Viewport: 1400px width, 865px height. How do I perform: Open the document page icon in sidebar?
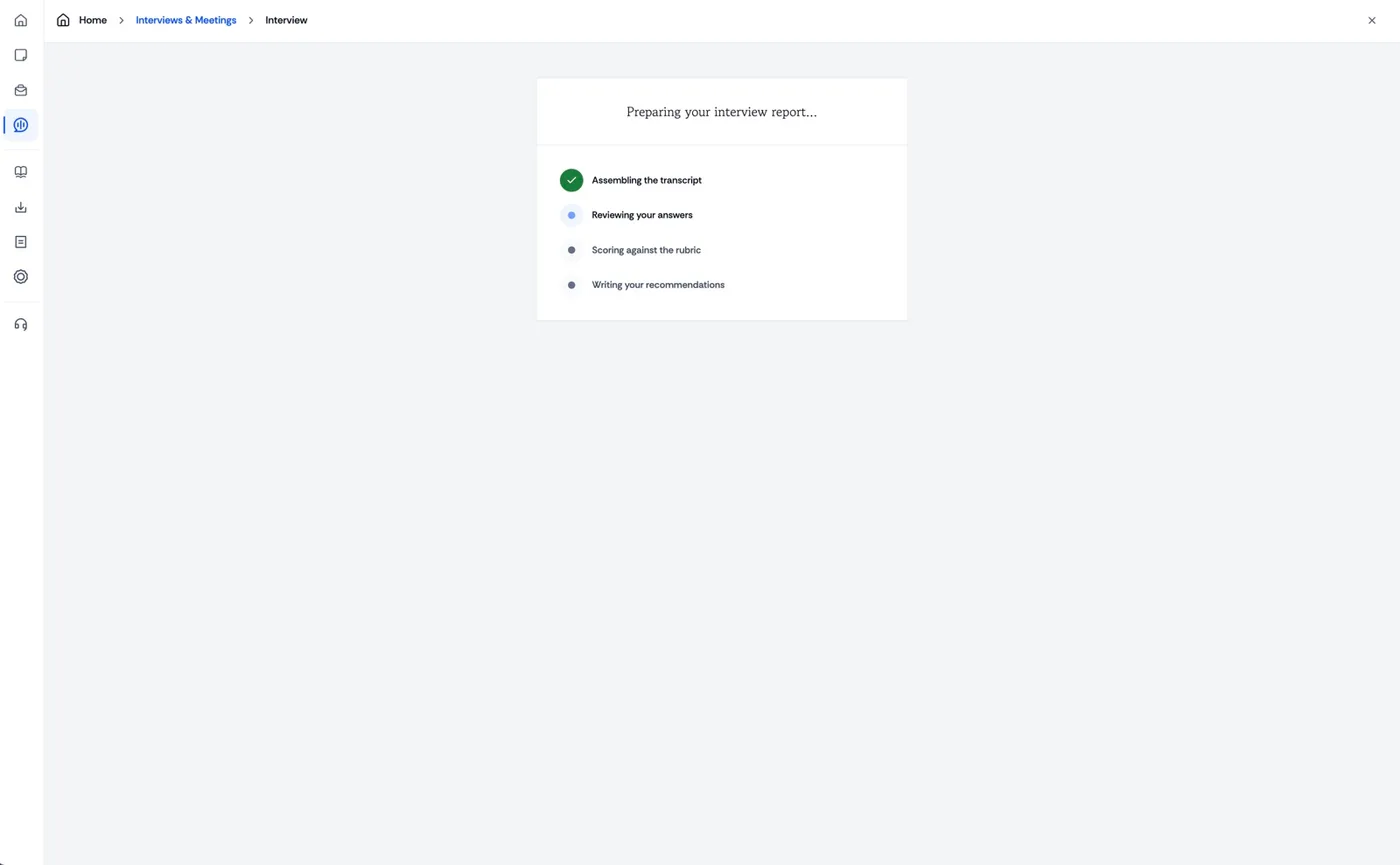point(21,242)
